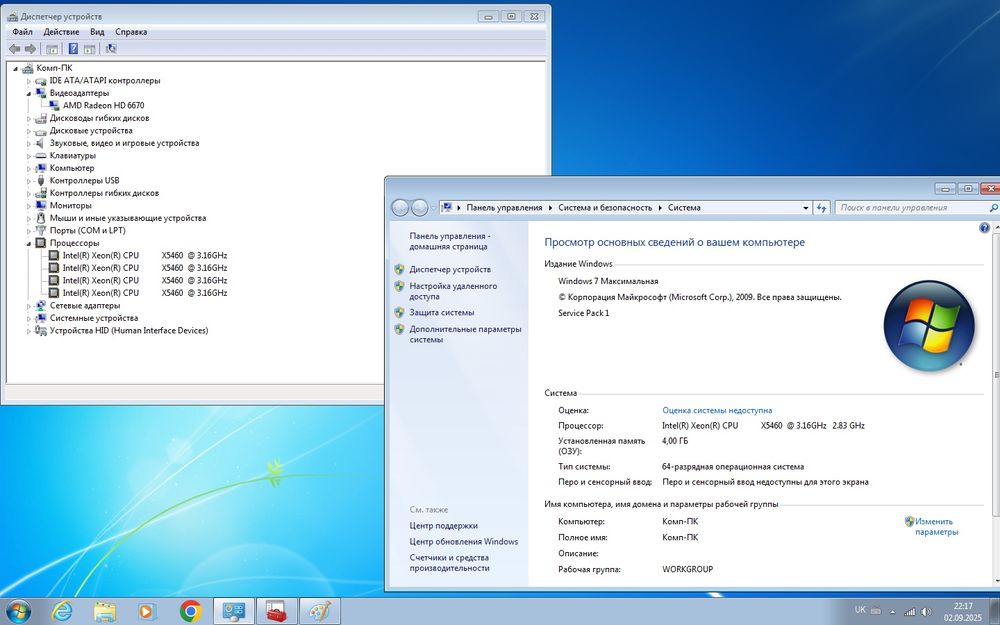Click Панель управления breadcrumb segment

point(504,207)
